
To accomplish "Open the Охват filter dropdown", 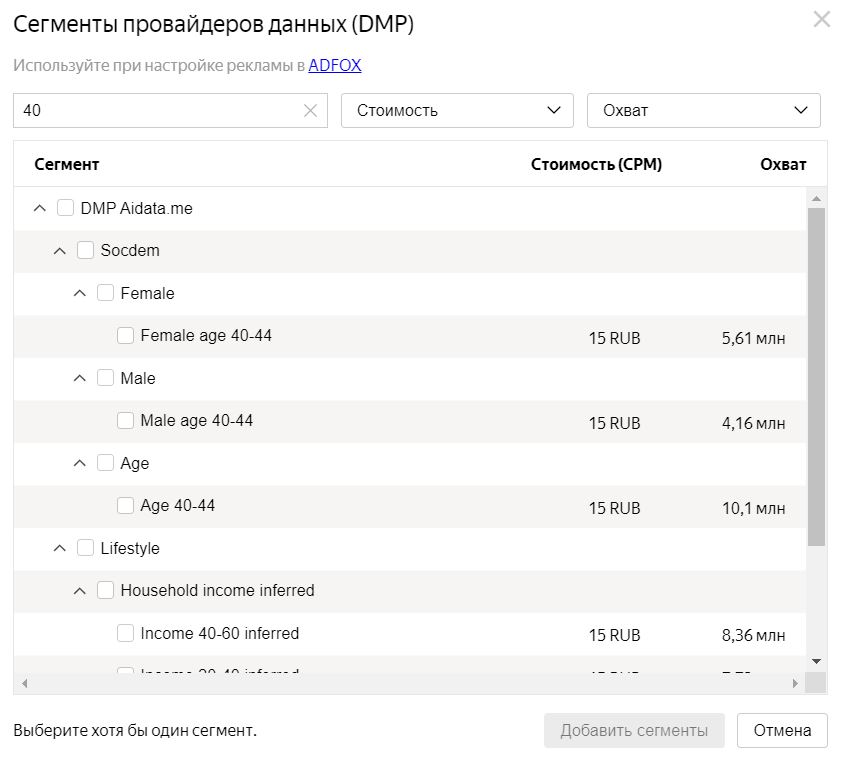I will click(703, 110).
